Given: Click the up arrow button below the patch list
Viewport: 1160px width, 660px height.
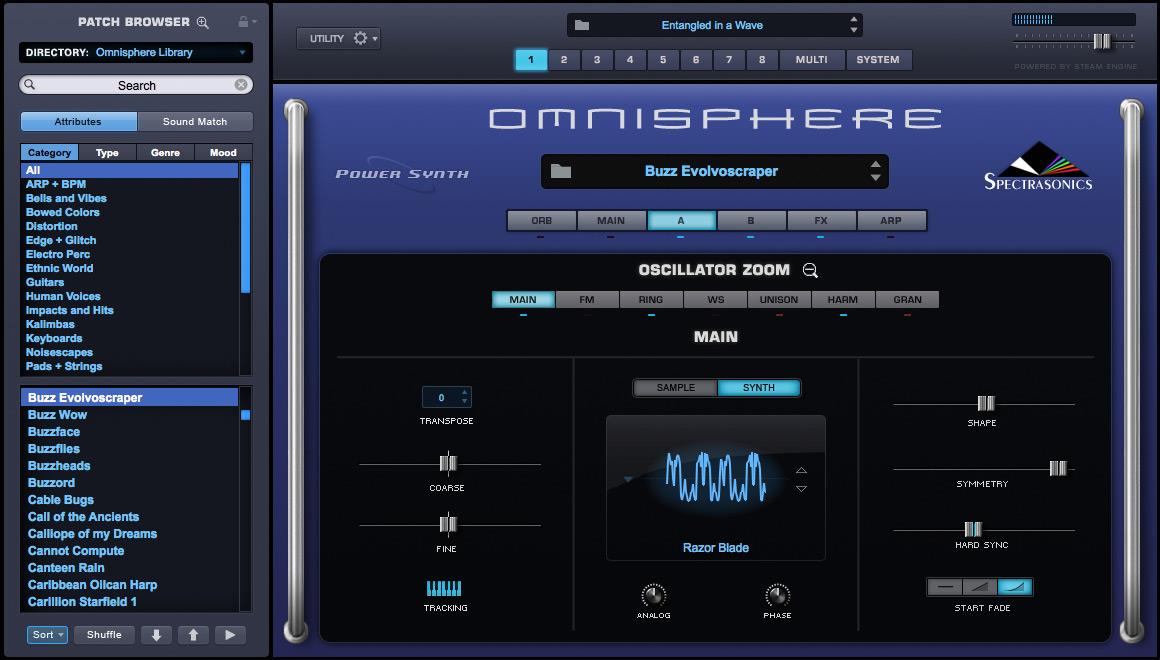Looking at the screenshot, I should [192, 634].
